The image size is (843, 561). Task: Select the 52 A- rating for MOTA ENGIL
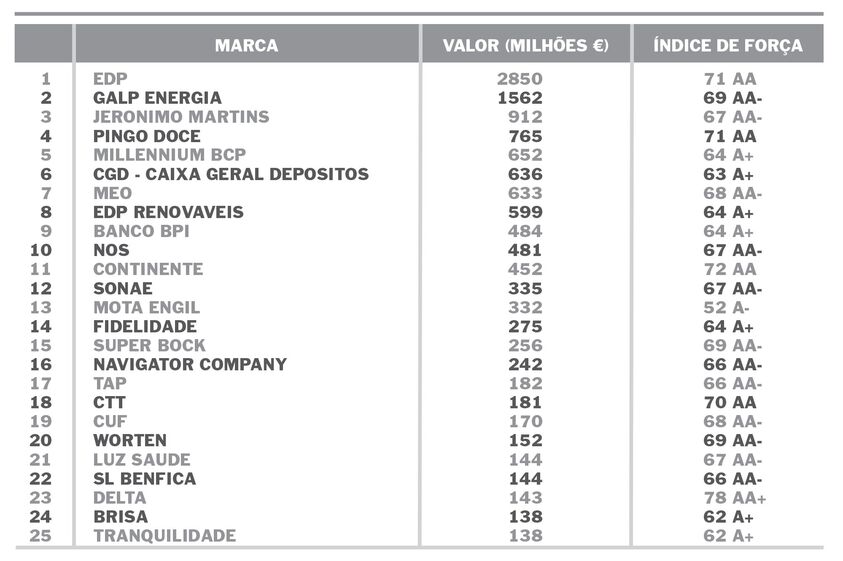(x=728, y=307)
